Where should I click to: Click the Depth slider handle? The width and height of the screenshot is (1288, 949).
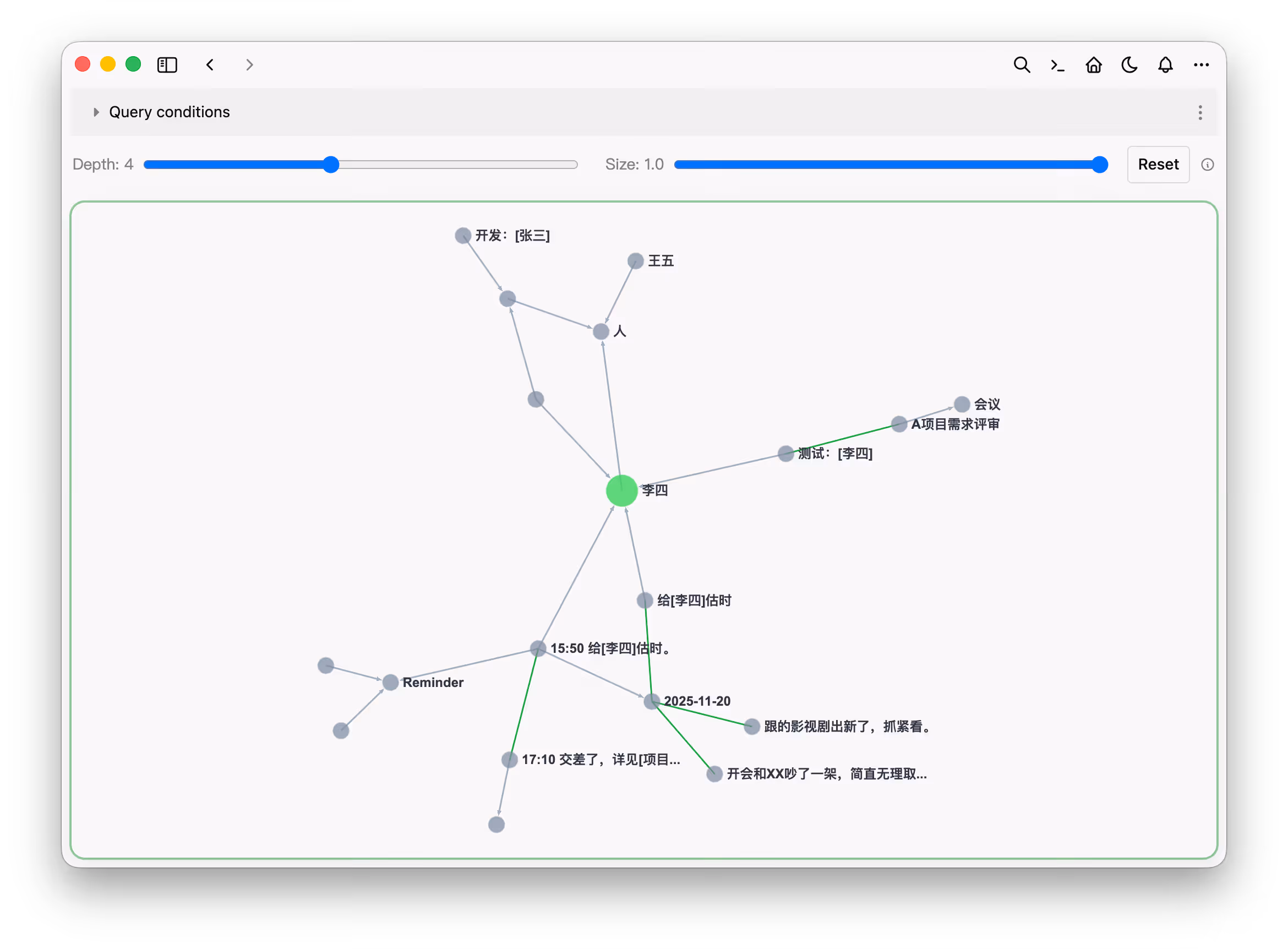point(331,165)
